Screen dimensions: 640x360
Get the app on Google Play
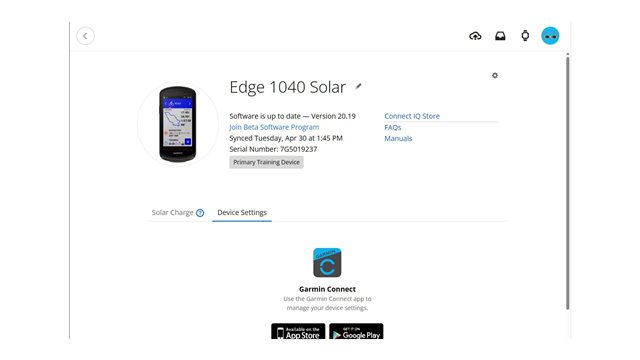point(356,331)
